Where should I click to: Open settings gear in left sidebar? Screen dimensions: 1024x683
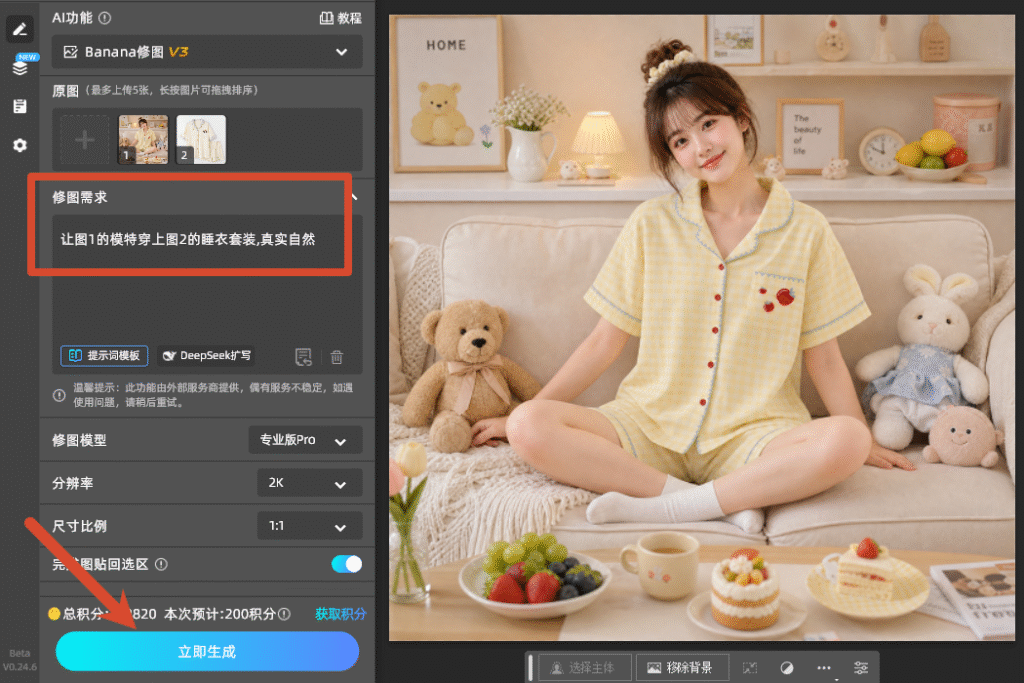tap(20, 145)
